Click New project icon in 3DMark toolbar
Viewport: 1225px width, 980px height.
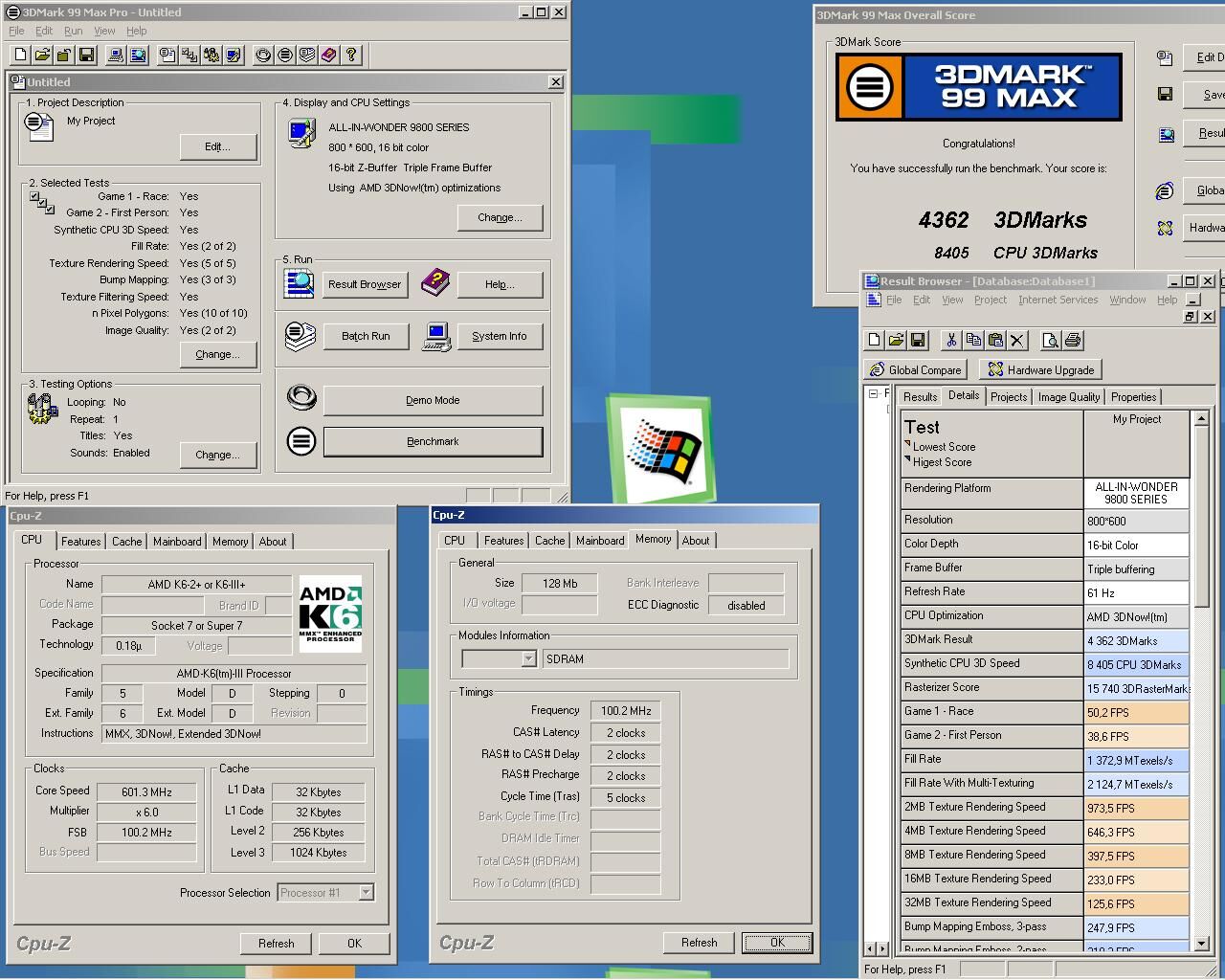[20, 56]
